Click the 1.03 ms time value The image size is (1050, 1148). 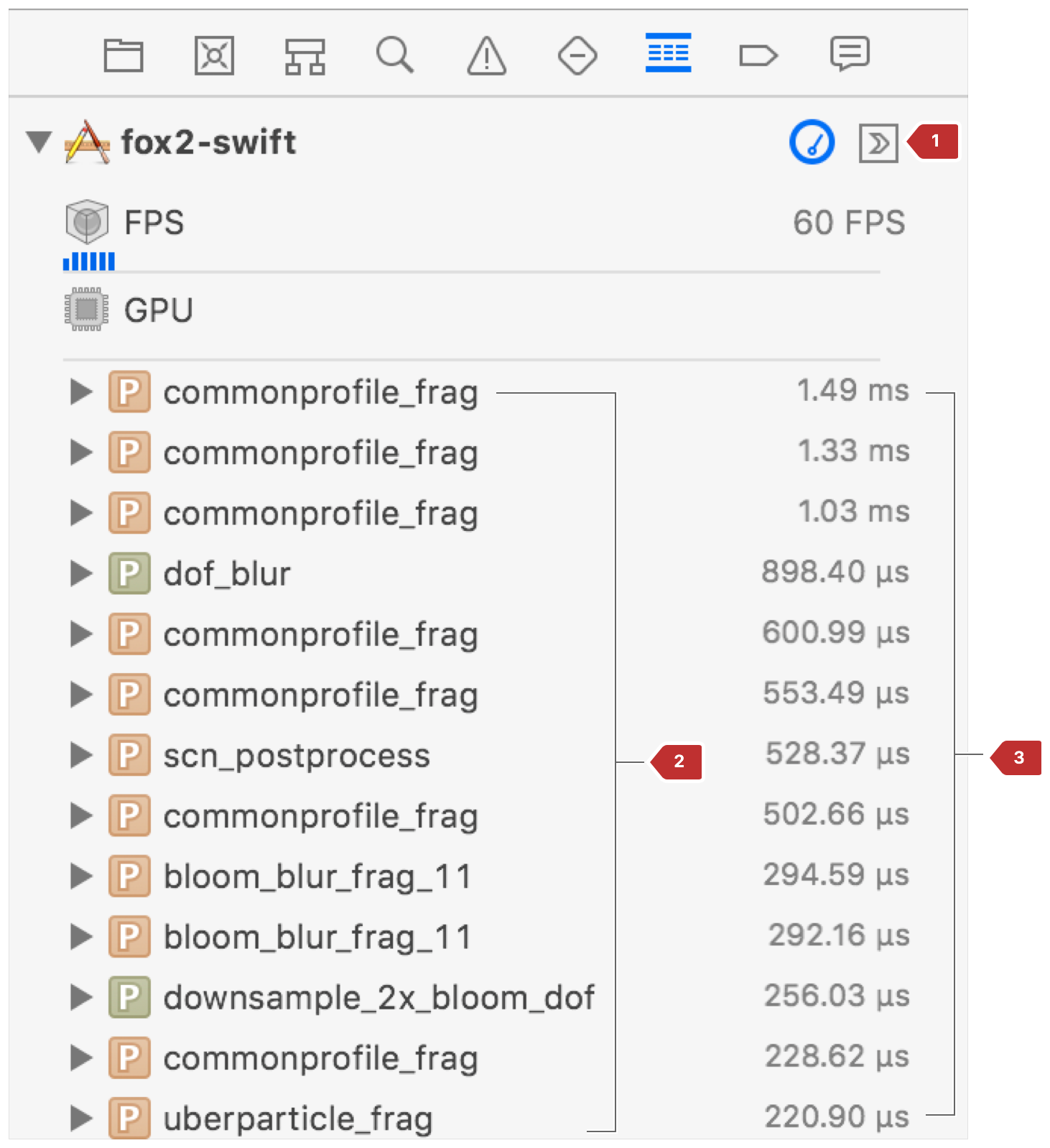pyautogui.click(x=854, y=511)
